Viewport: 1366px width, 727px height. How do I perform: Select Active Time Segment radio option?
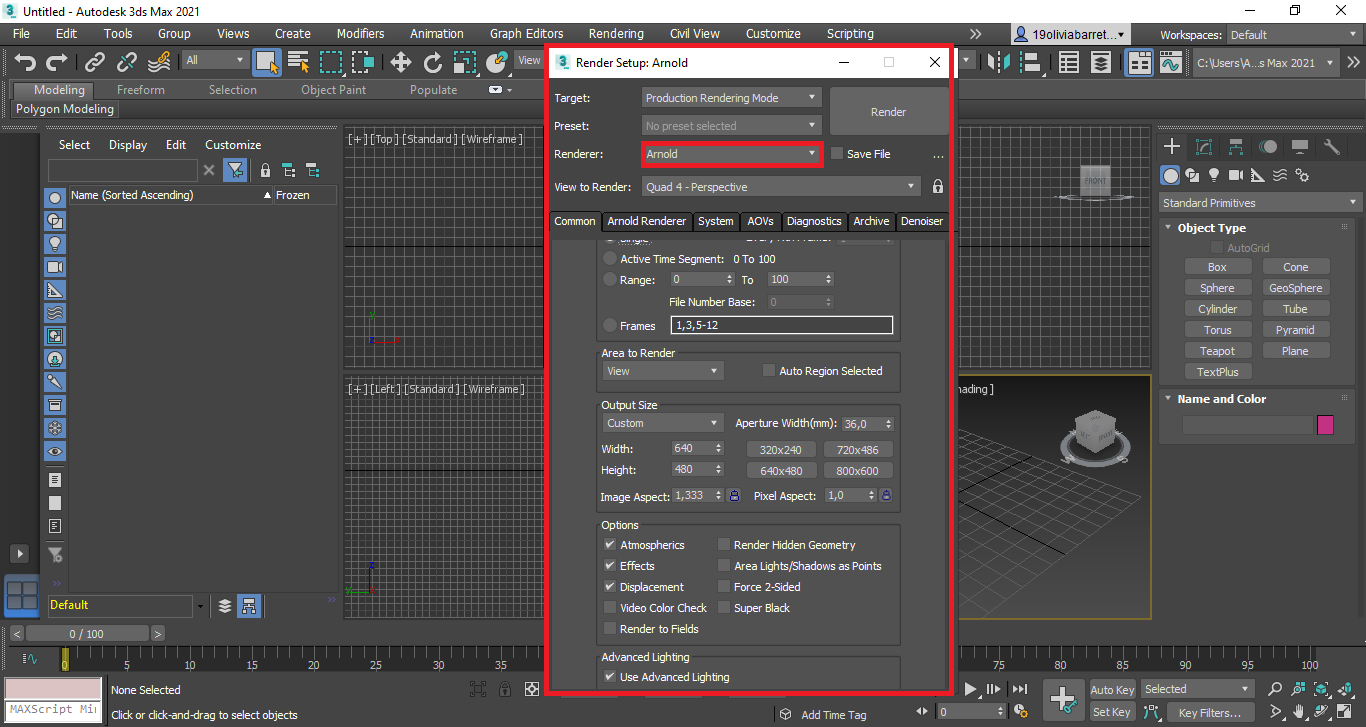coord(610,259)
